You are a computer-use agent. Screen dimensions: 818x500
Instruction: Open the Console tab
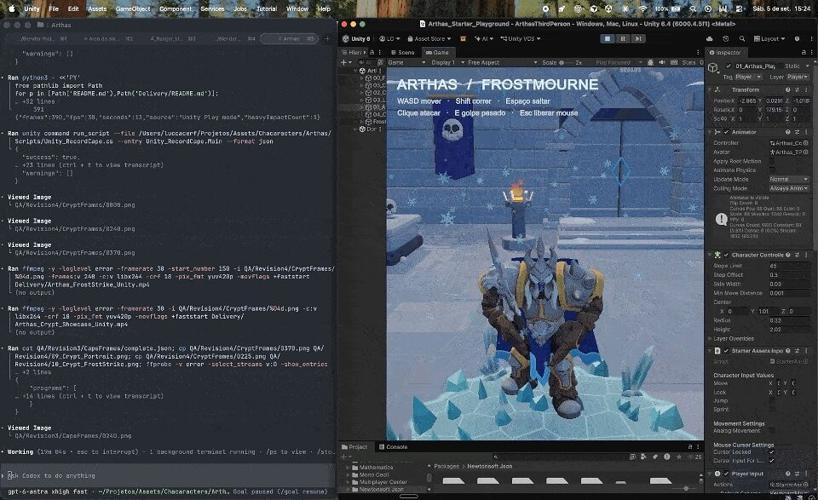tap(393, 447)
